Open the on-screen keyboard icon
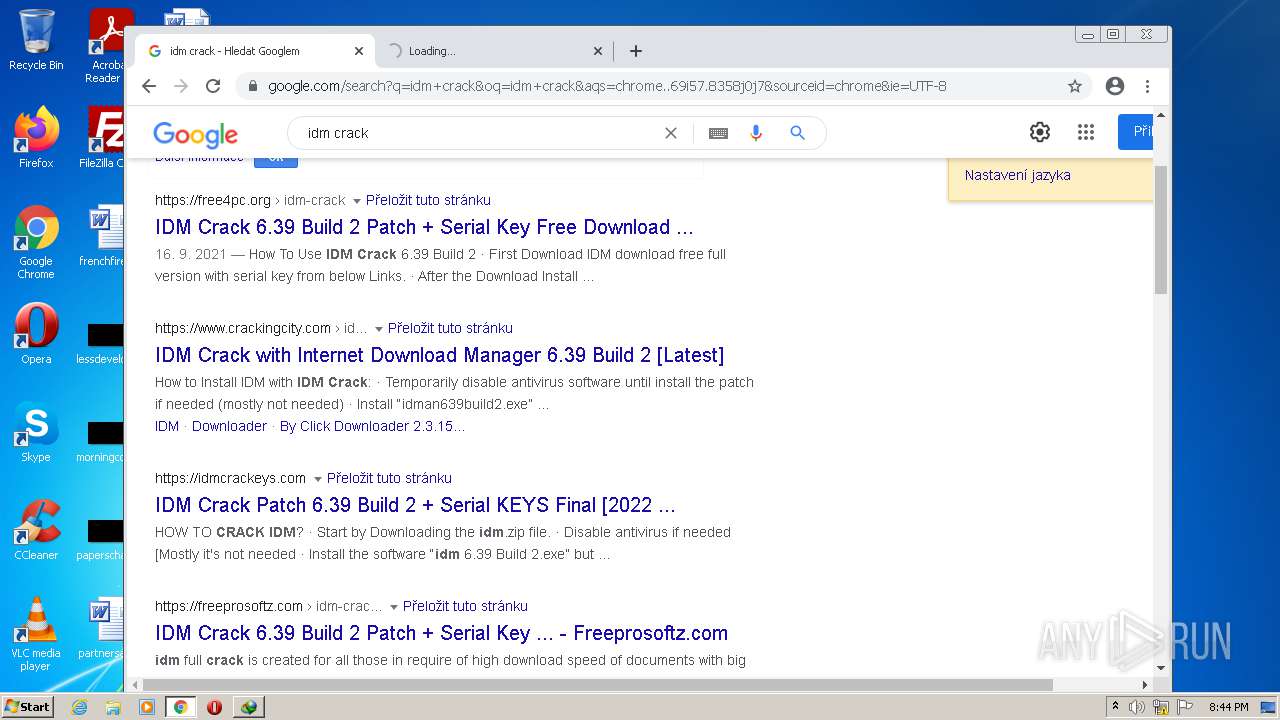The height and width of the screenshot is (720, 1280). (x=718, y=133)
